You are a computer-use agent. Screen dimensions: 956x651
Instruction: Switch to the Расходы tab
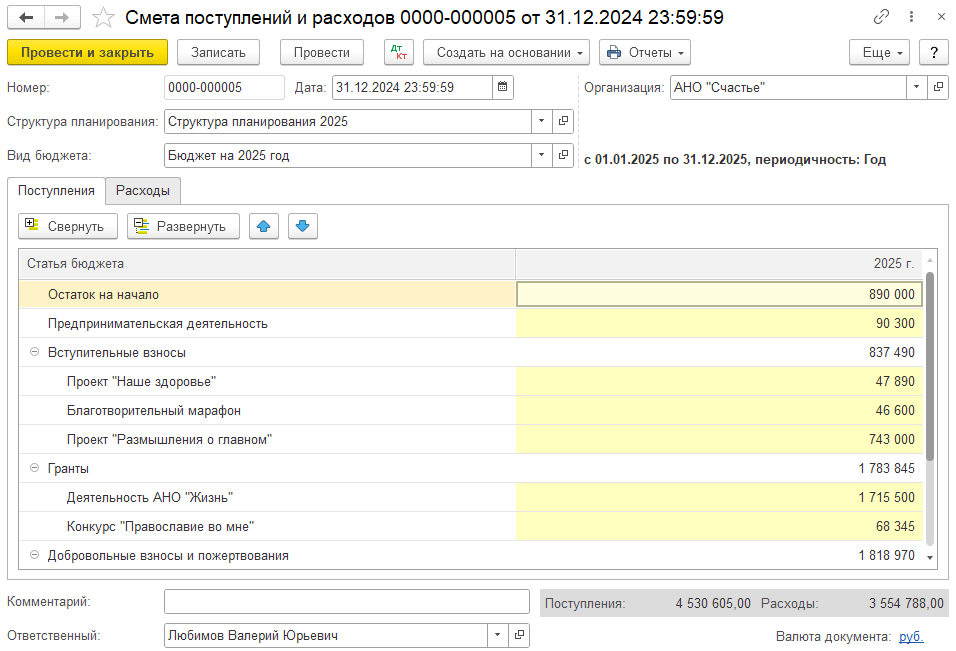click(142, 190)
